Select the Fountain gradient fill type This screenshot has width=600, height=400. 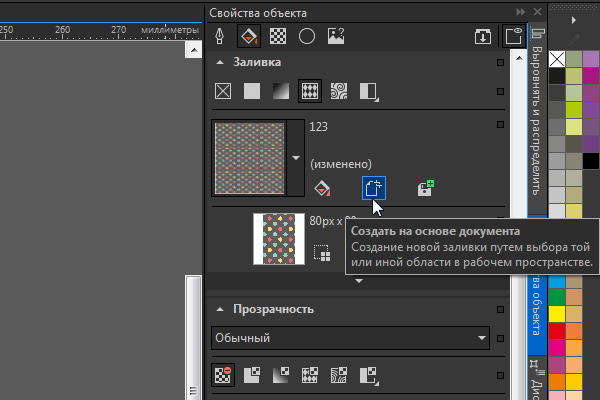point(281,93)
